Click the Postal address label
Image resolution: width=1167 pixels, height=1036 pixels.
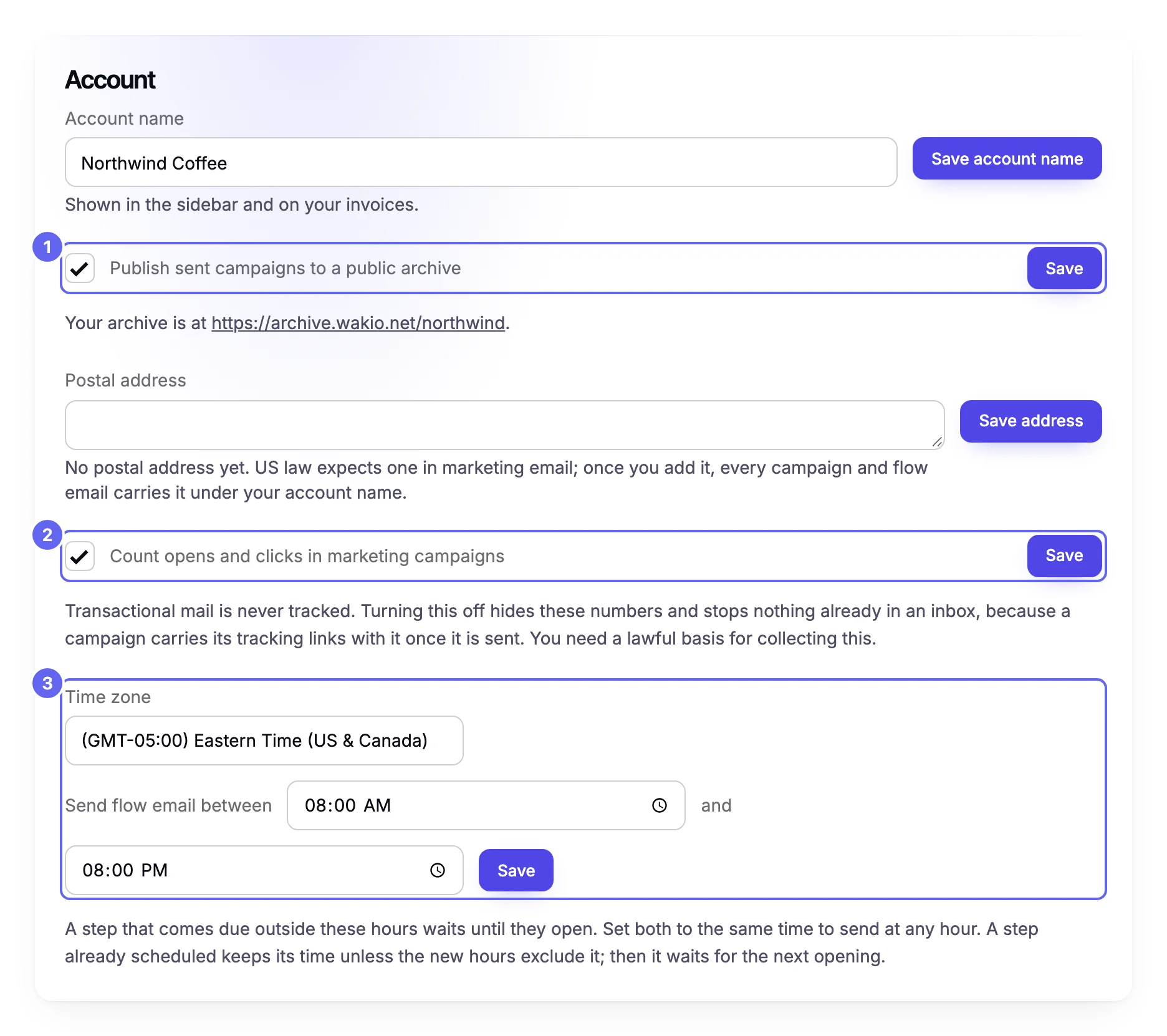125,380
